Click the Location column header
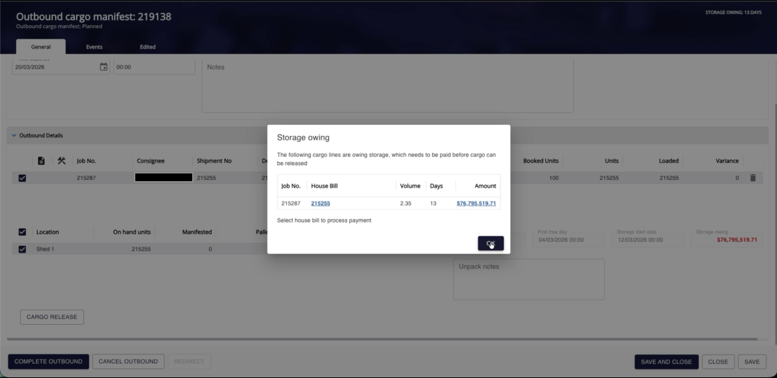777x378 pixels. pyautogui.click(x=48, y=232)
